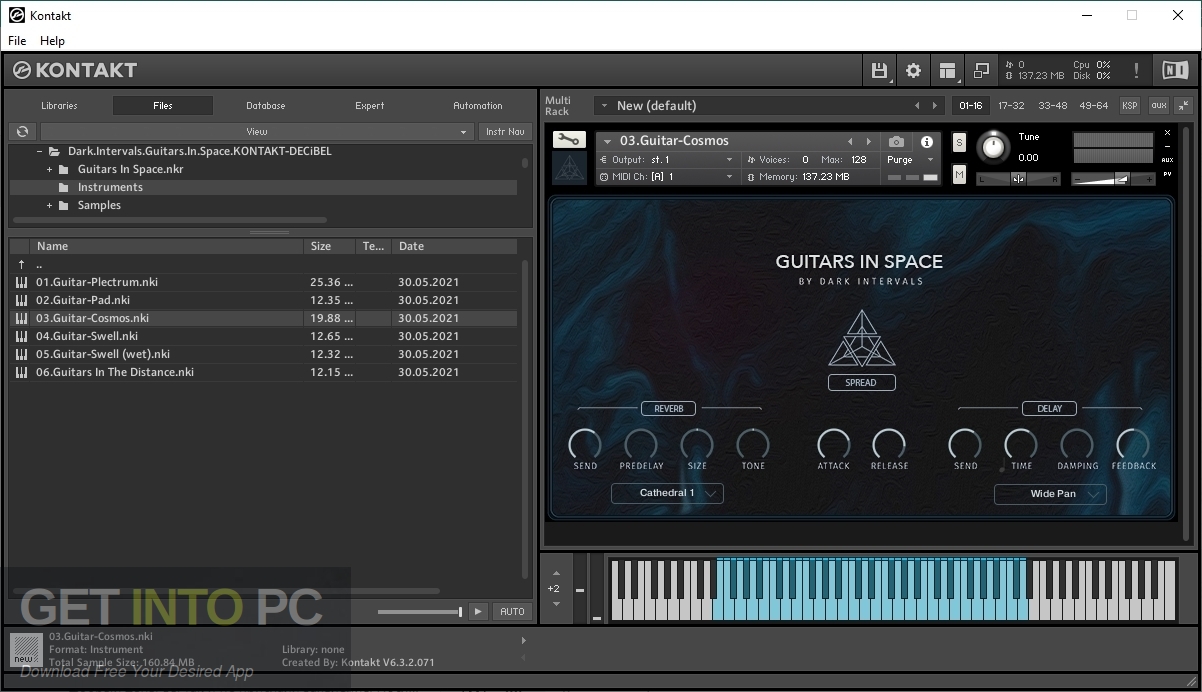Open the MIDI Ch dropdown
The width and height of the screenshot is (1202, 692).
667,177
